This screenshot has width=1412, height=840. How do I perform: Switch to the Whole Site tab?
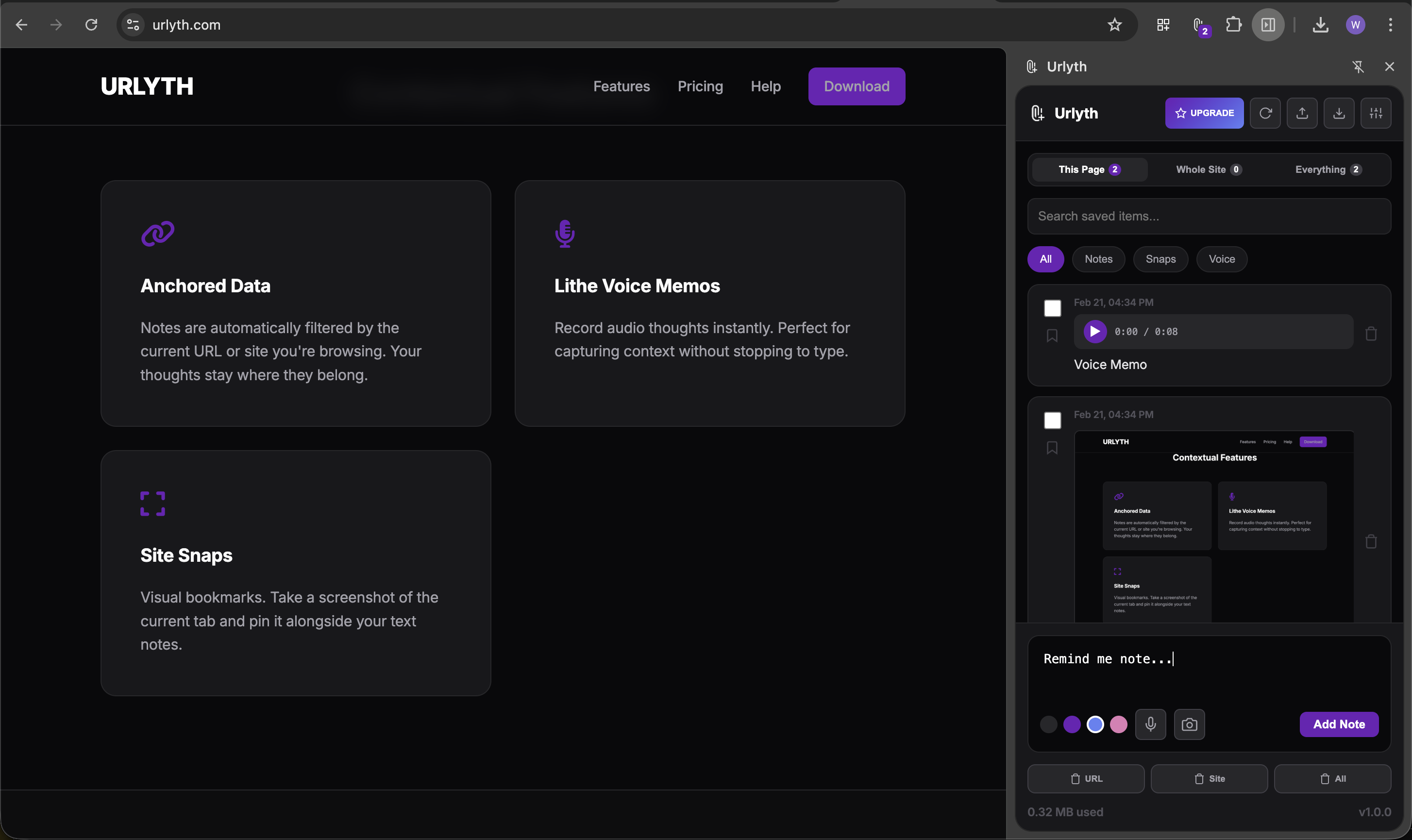(1207, 169)
